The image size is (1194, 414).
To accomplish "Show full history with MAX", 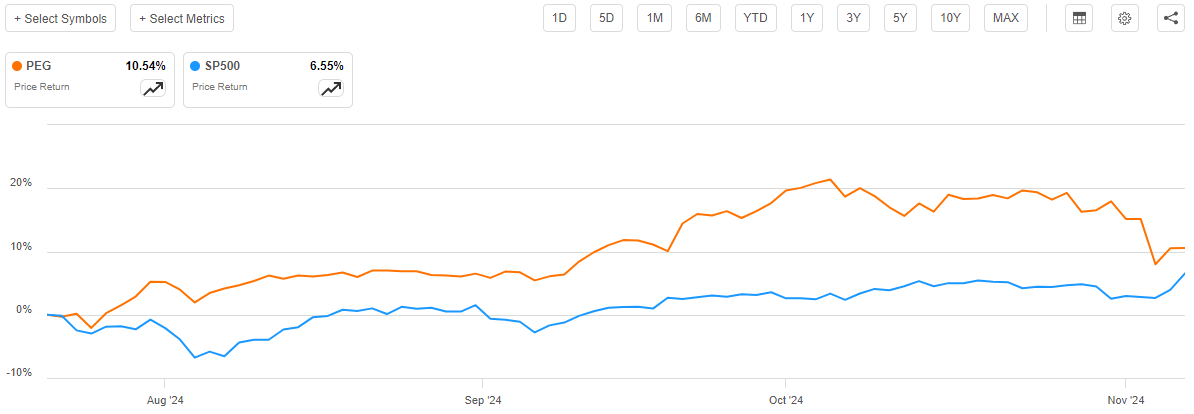I will pyautogui.click(x=1006, y=18).
